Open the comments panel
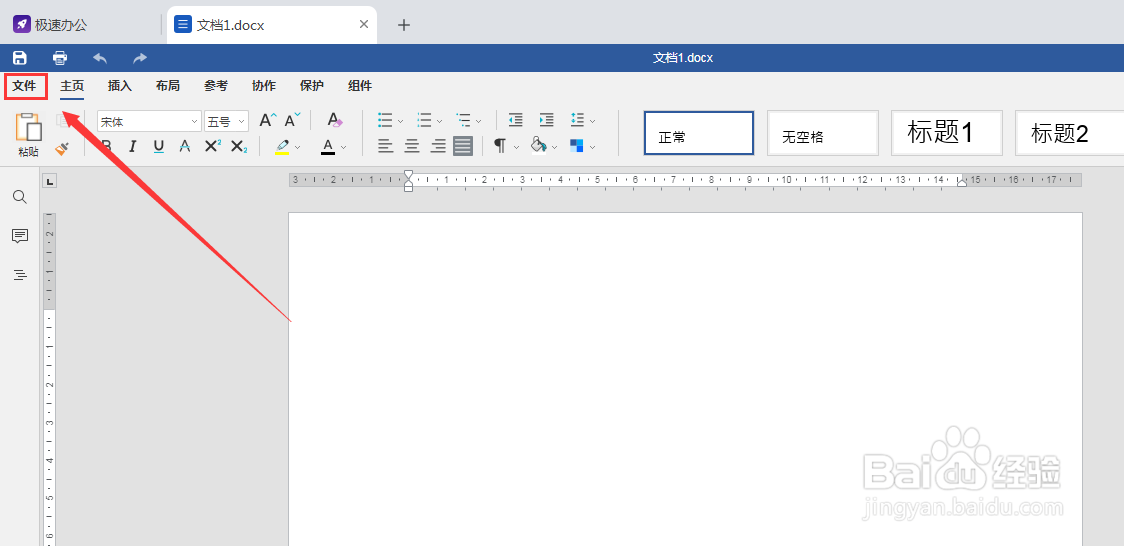1124x546 pixels. pyautogui.click(x=20, y=236)
